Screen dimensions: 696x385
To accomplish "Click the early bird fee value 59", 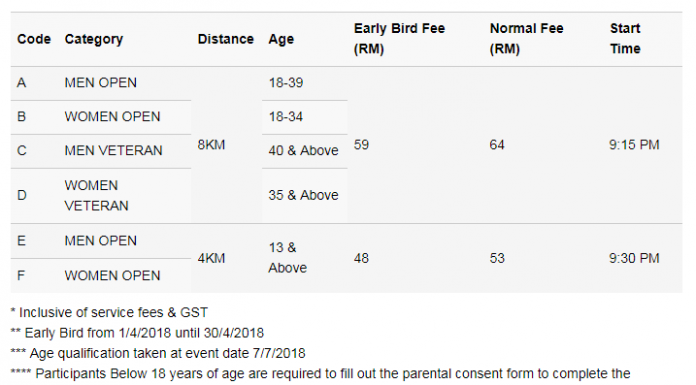I will [361, 145].
